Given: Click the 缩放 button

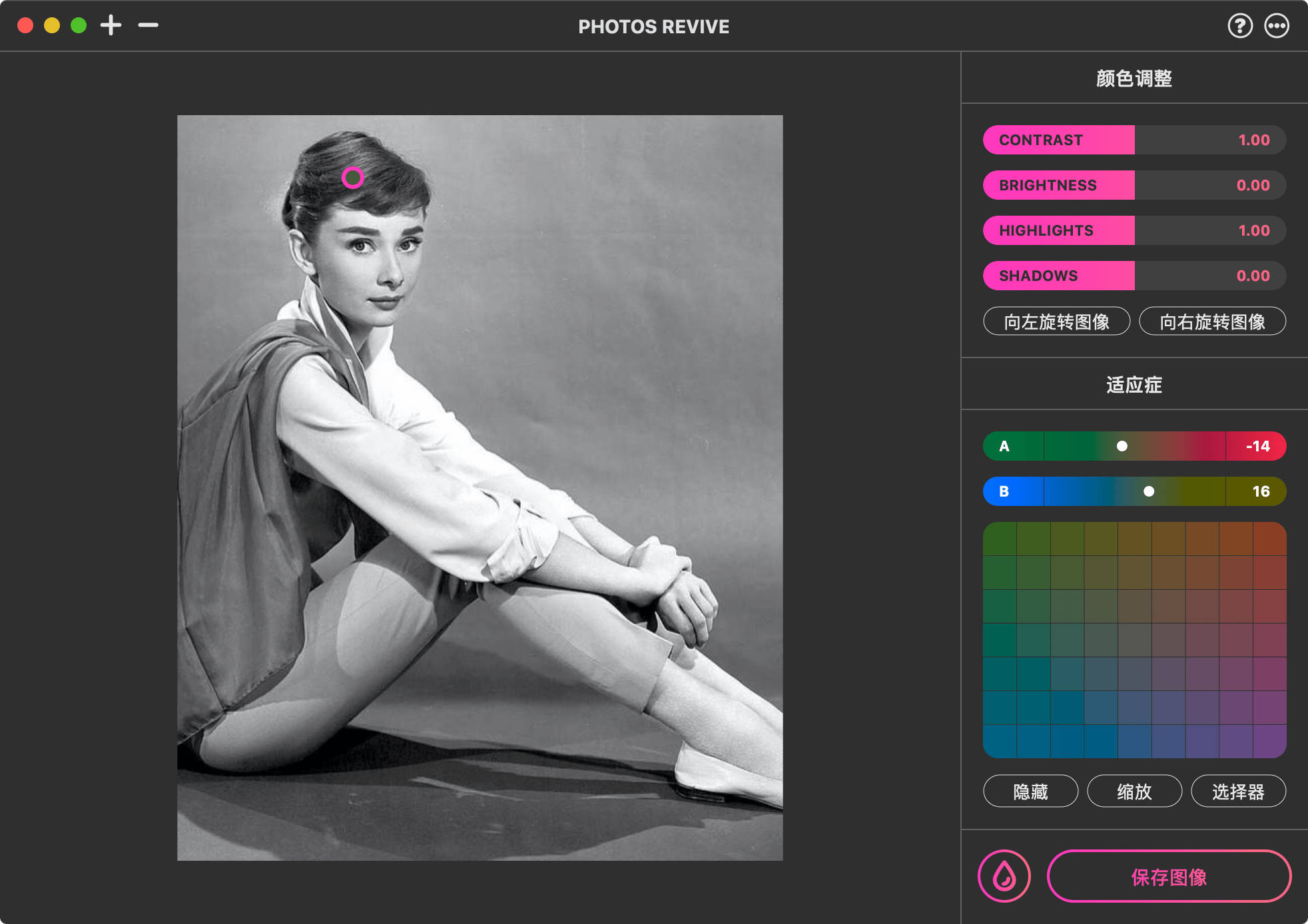Looking at the screenshot, I should click(x=1134, y=792).
